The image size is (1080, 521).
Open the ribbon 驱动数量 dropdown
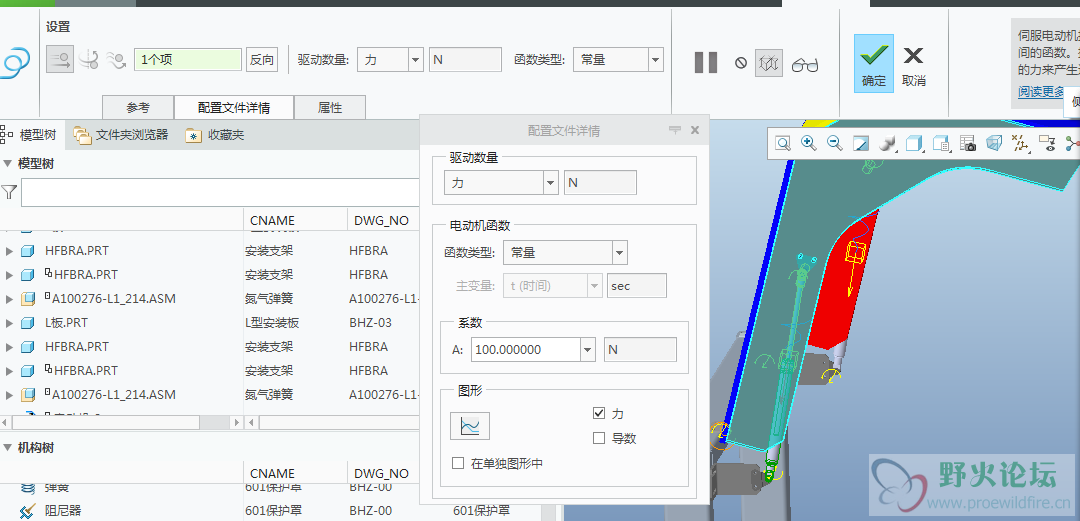(x=415, y=60)
